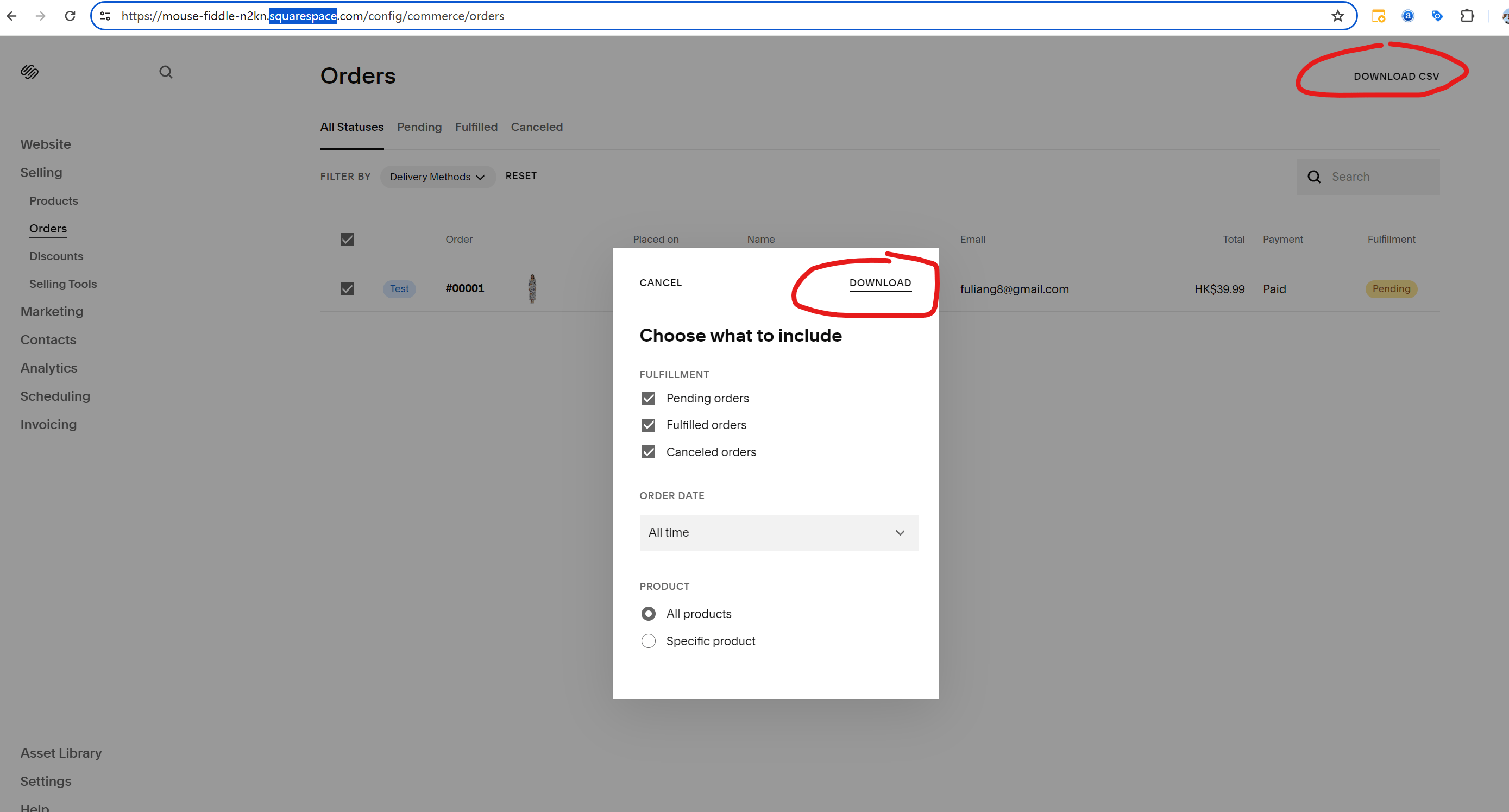Click DOWNLOAD CSV at top right
Viewport: 1509px width, 812px height.
tap(1396, 76)
